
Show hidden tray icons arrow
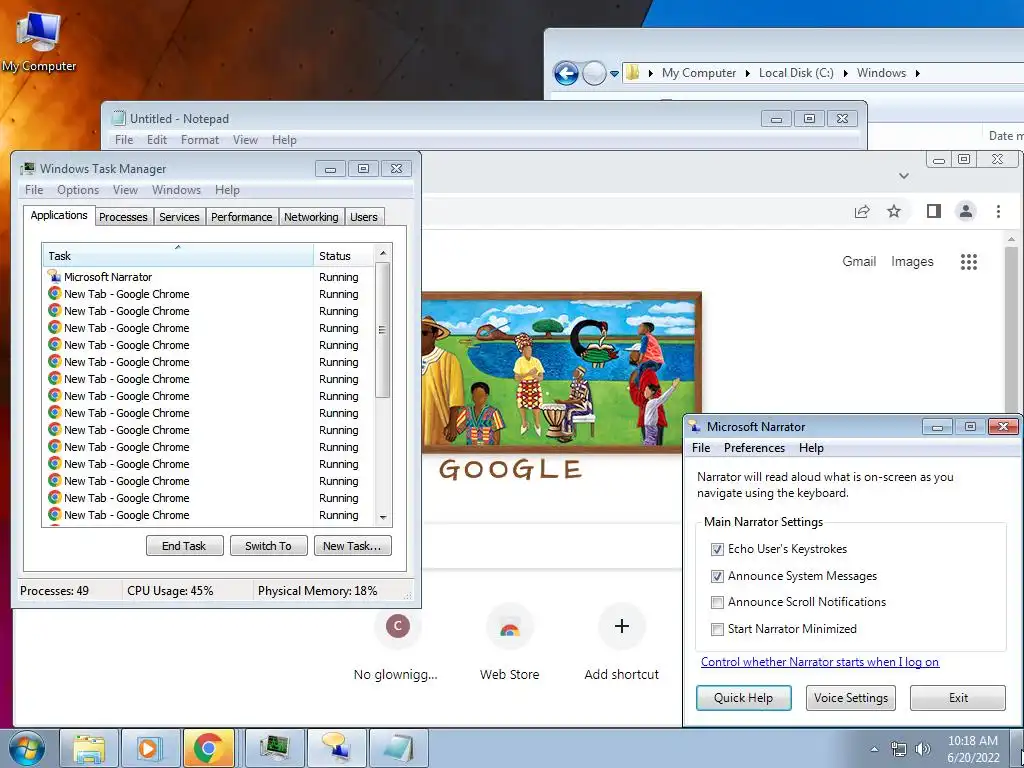(874, 749)
